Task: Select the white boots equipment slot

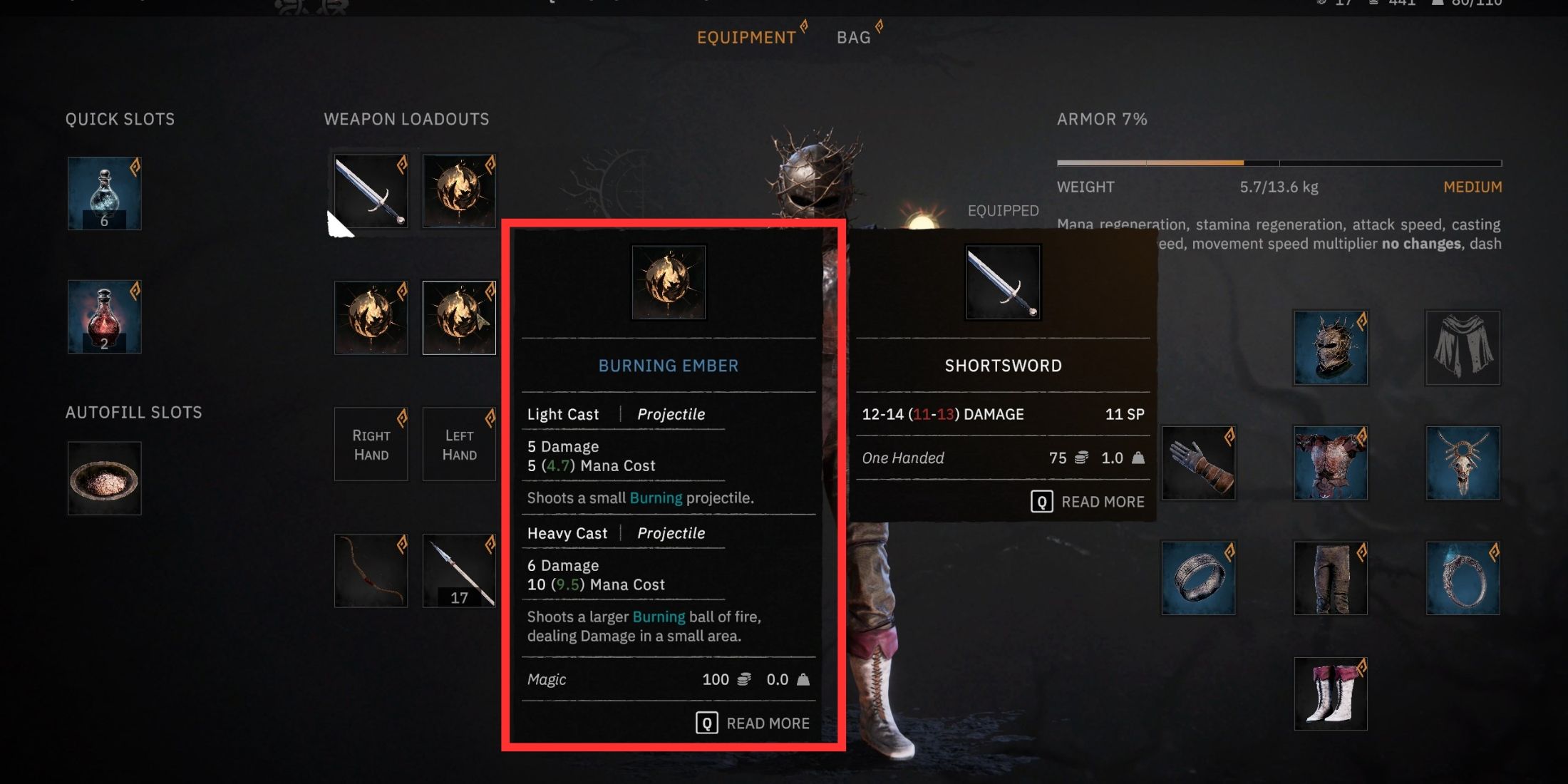Action: (1331, 694)
